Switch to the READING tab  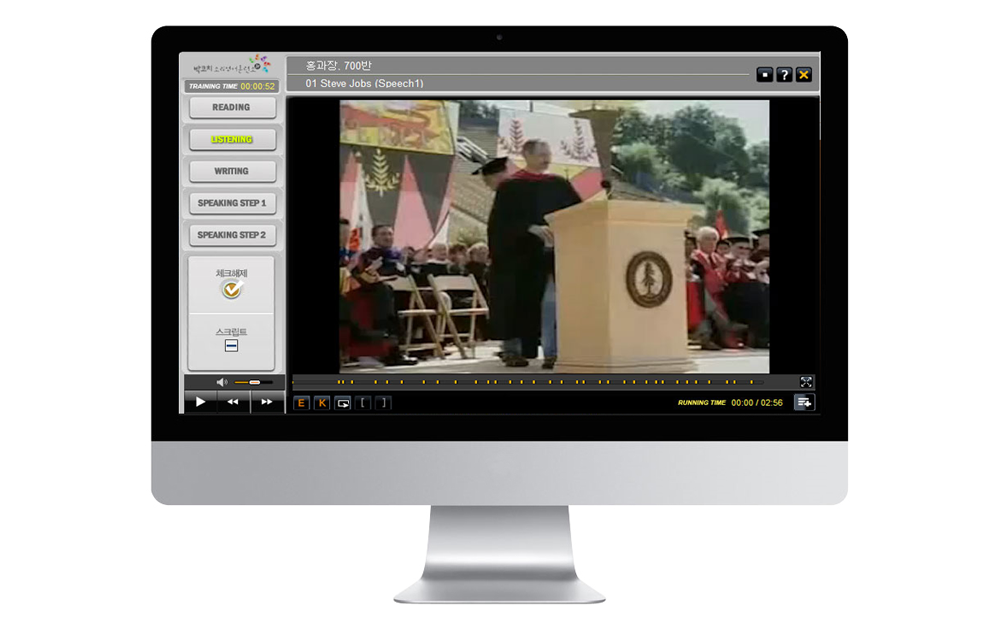pos(231,107)
